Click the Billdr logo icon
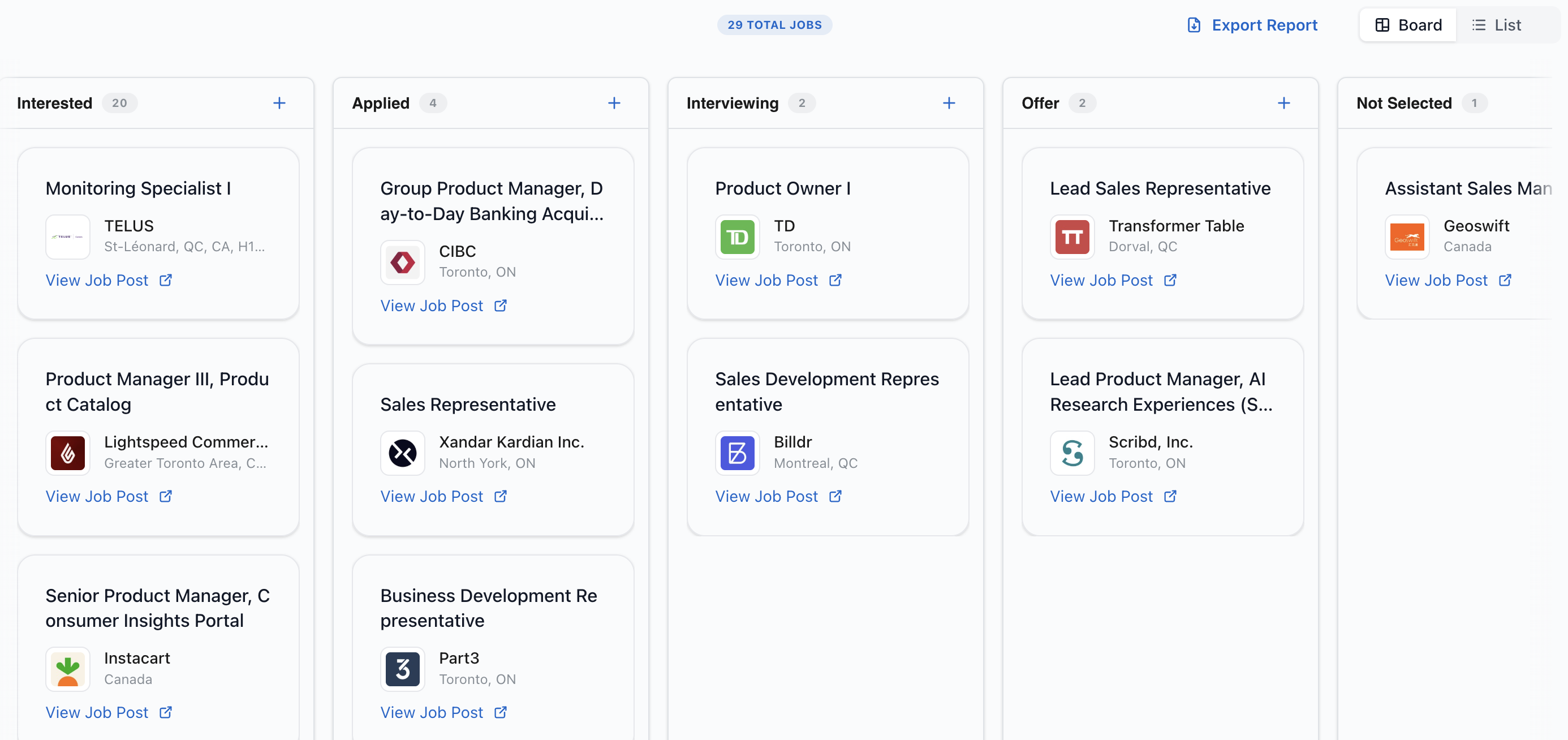1568x740 pixels. 737,452
